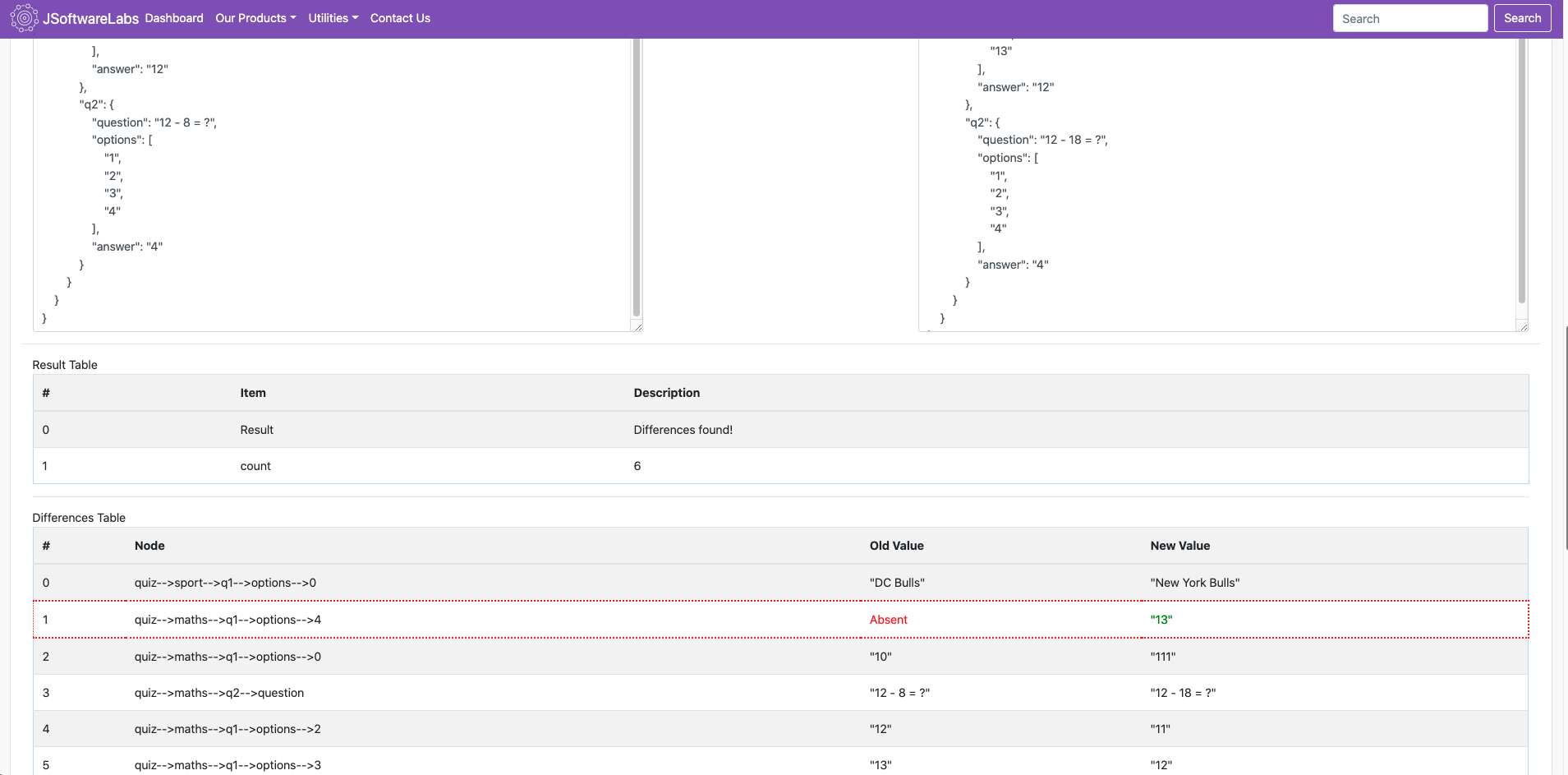Click the right JSON textarea scrollbar
Screen dimensions: 1568x775
pos(1521,171)
